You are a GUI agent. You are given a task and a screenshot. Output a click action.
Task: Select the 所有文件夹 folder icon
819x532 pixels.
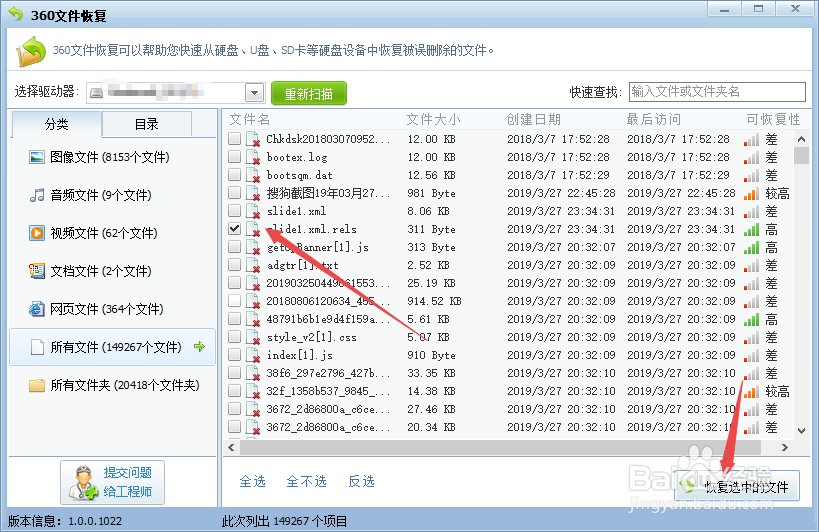[37, 385]
